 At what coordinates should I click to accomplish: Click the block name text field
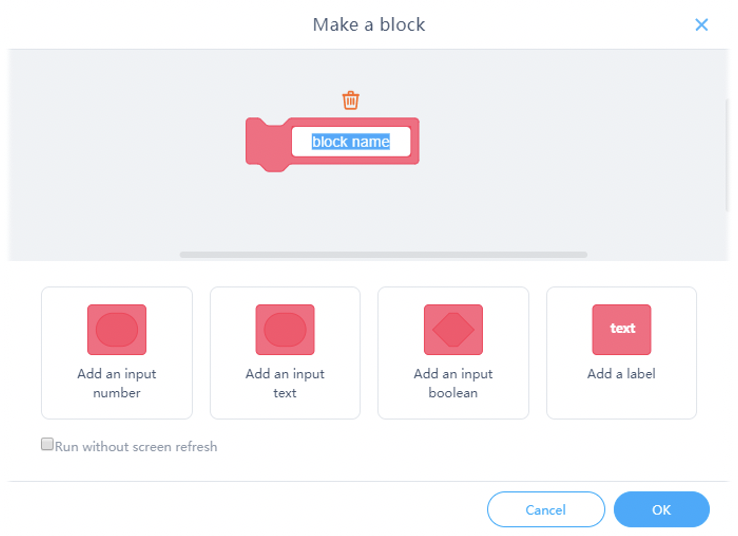(351, 141)
